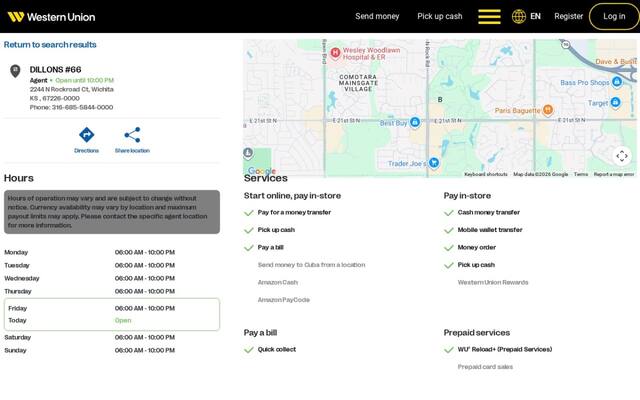The image size is (640, 400).
Task: Click the green Open status under Today
Action: click(123, 320)
